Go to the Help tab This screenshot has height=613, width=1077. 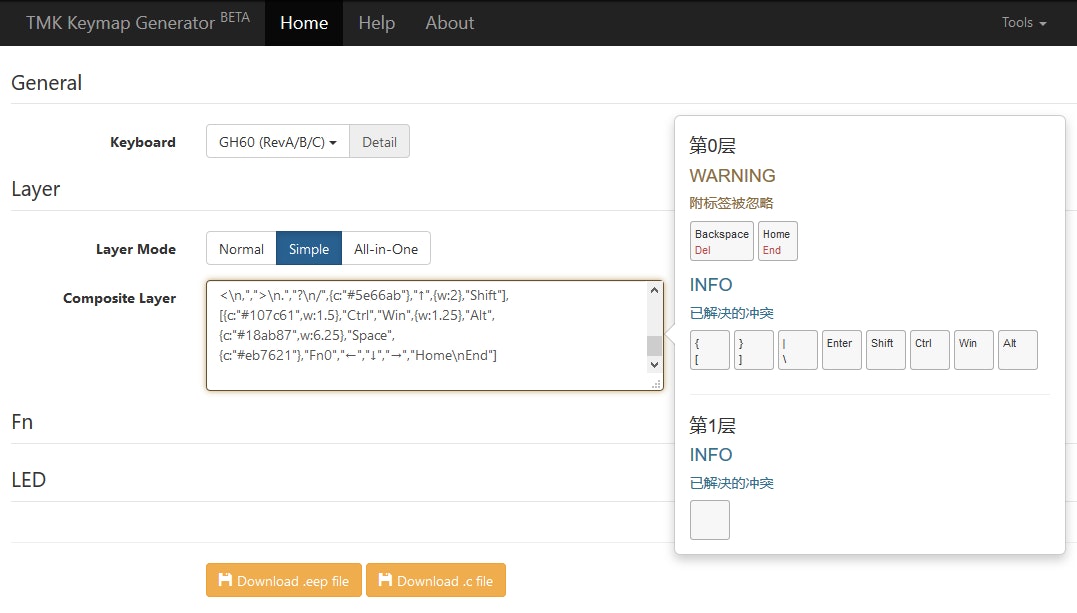coord(376,23)
